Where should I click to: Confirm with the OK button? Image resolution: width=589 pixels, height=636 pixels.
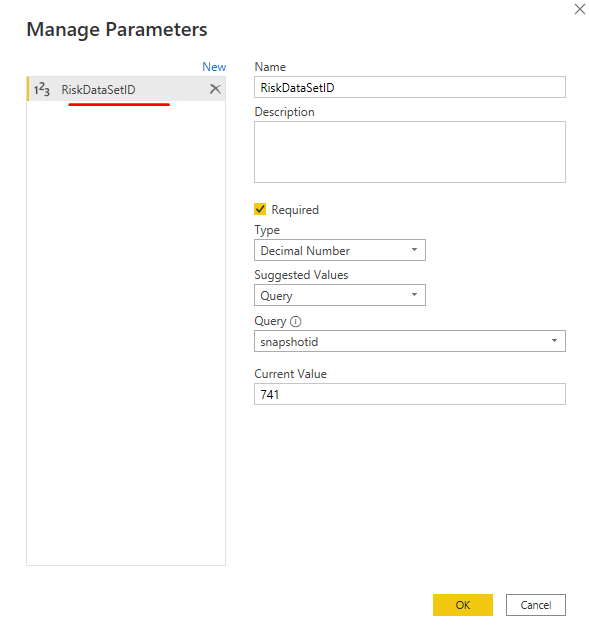tap(462, 605)
